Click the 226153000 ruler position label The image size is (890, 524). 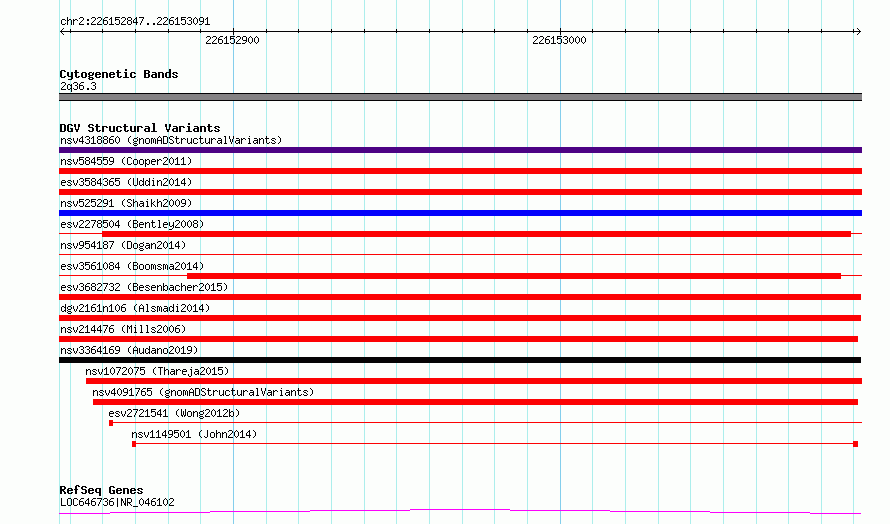pos(559,40)
